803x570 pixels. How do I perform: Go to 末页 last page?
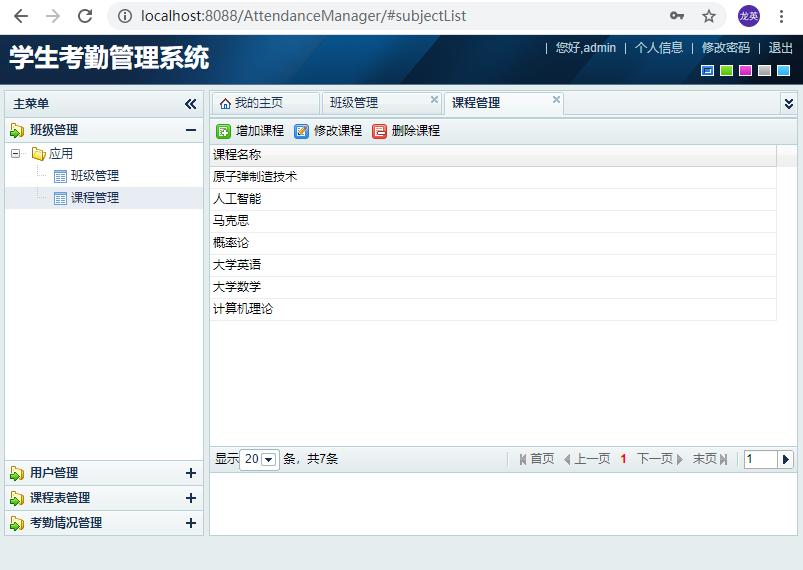click(710, 459)
